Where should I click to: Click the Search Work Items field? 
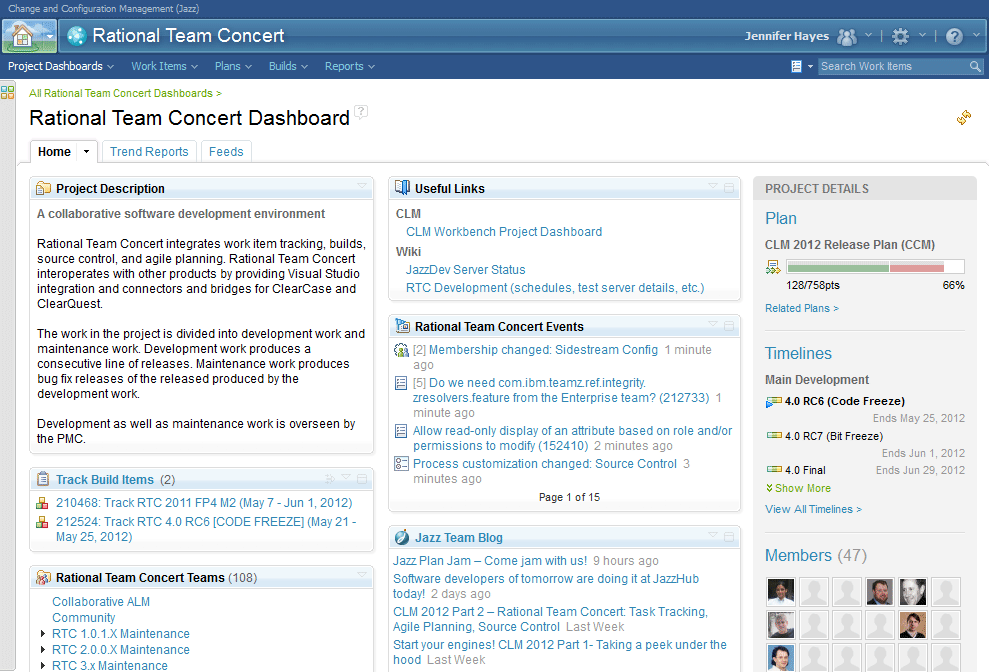893,66
